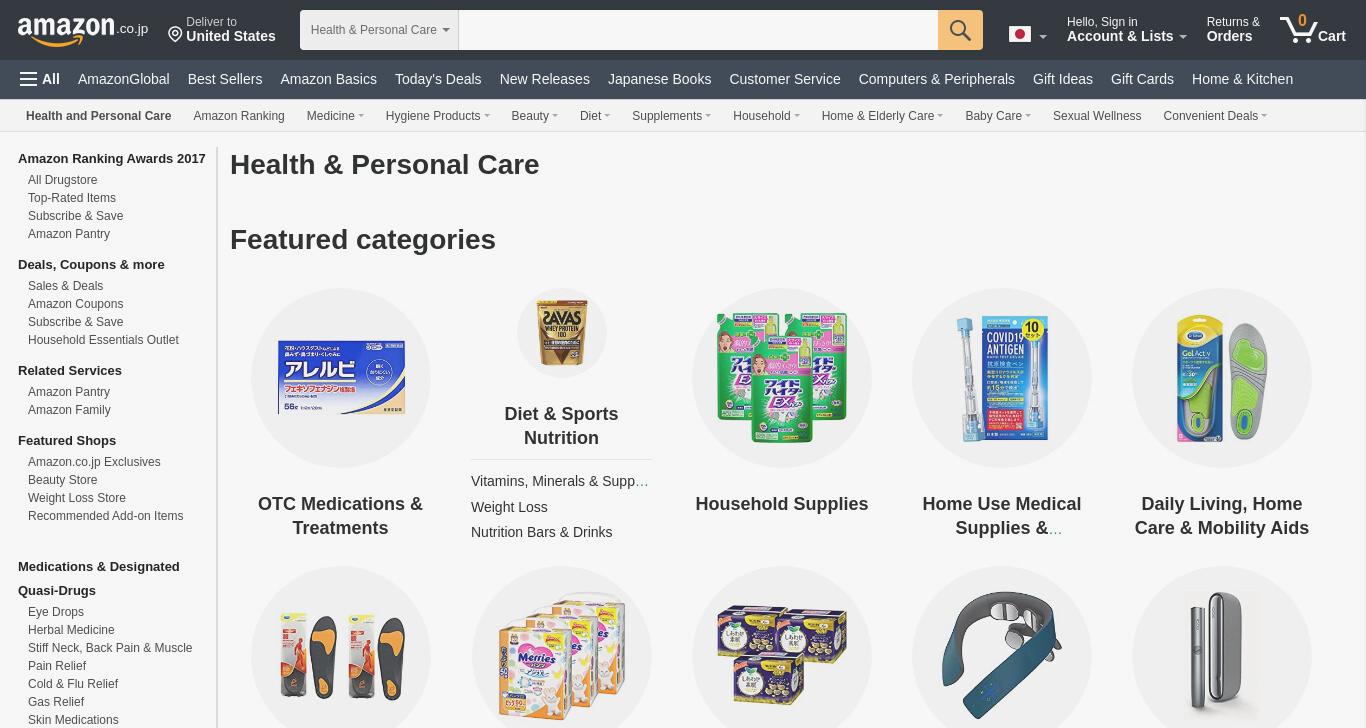
Task: Focus the main search input field
Action: tap(698, 30)
